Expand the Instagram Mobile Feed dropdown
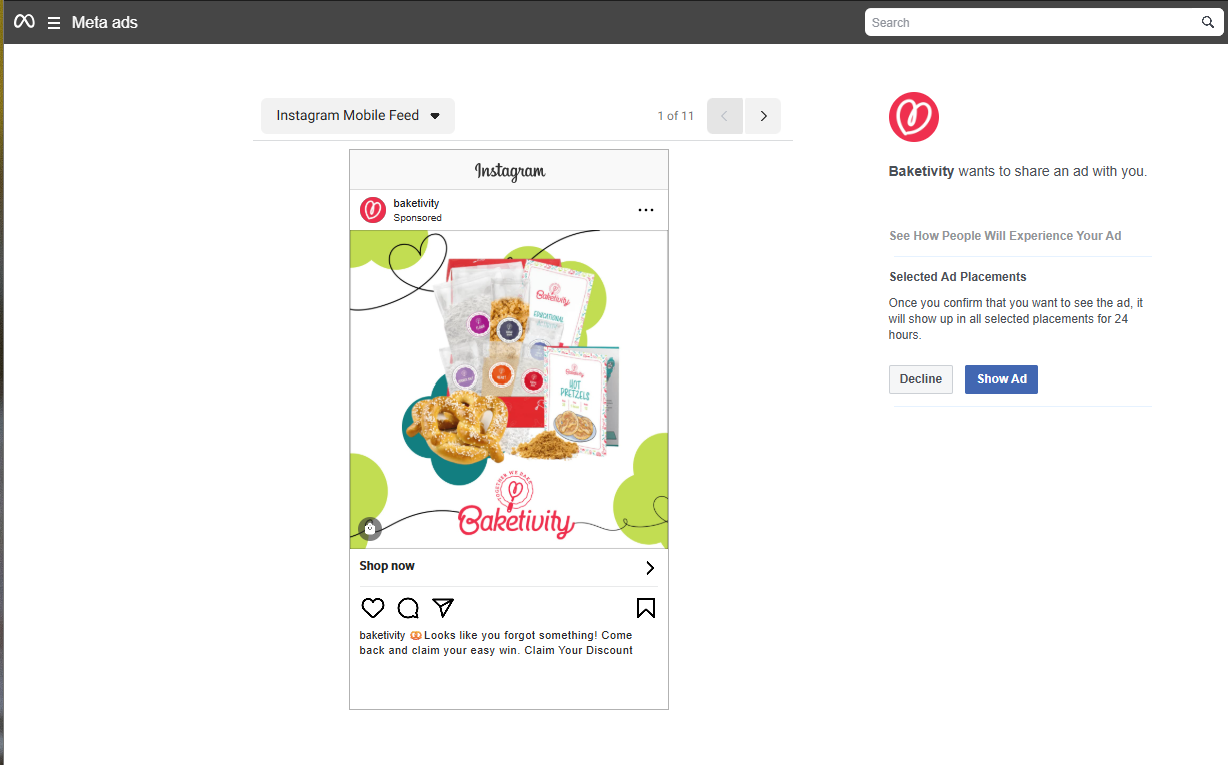1228x765 pixels. (358, 116)
